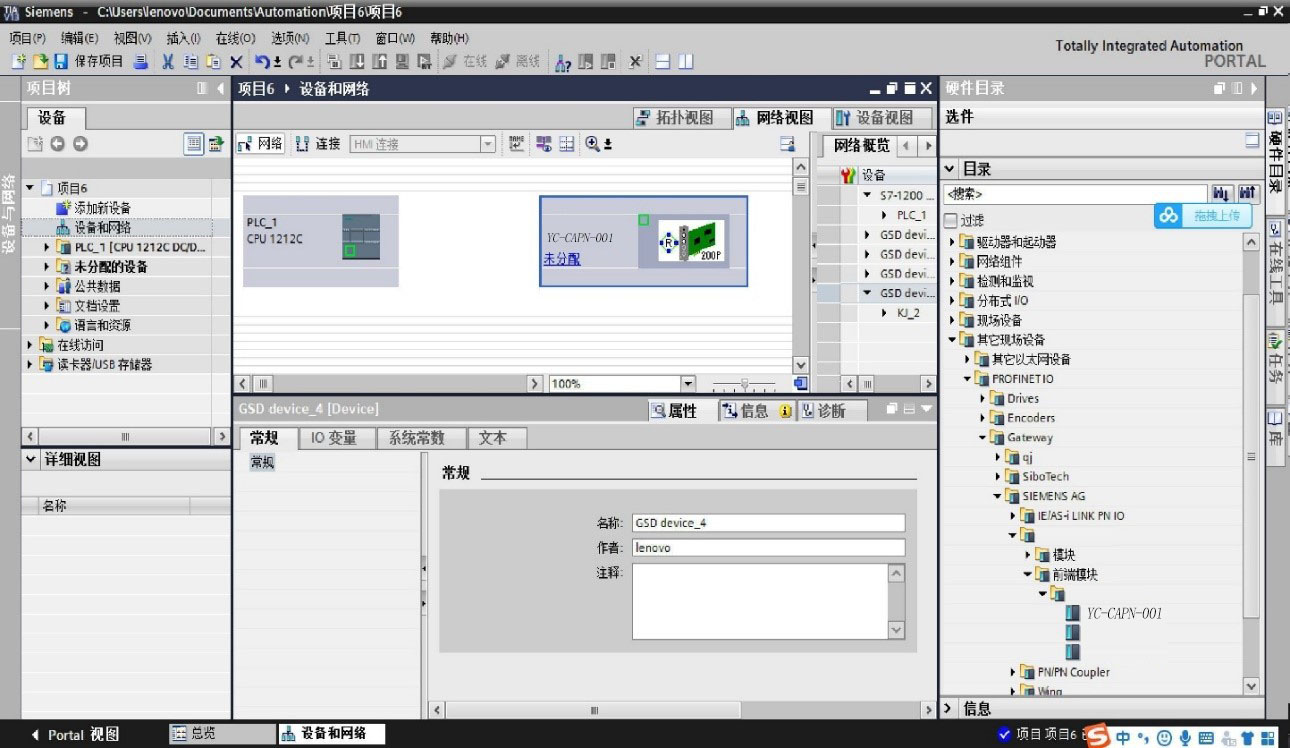Adjust the network view zoom slider

pyautogui.click(x=743, y=384)
